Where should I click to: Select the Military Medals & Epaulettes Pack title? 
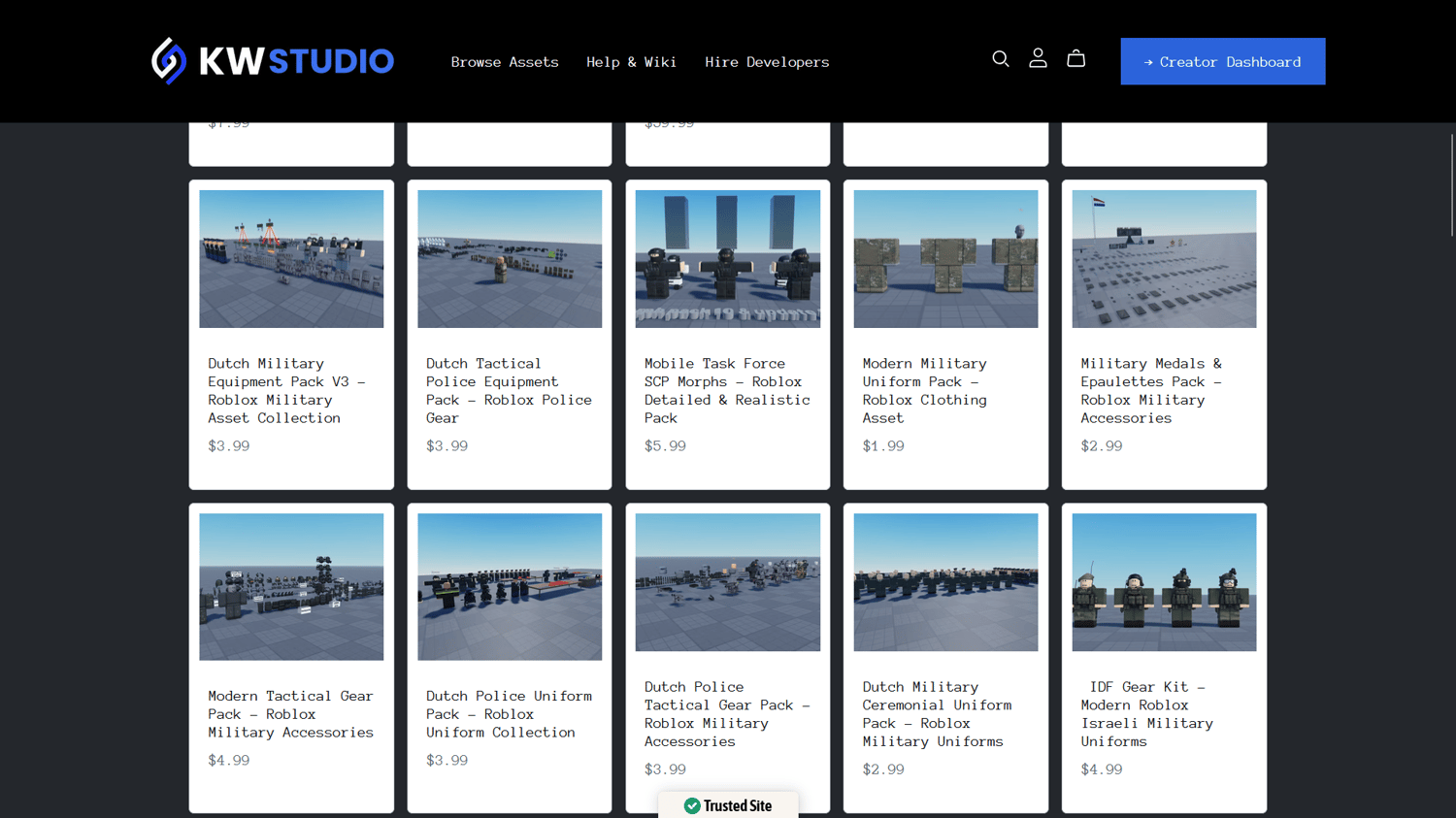[x=1152, y=391]
